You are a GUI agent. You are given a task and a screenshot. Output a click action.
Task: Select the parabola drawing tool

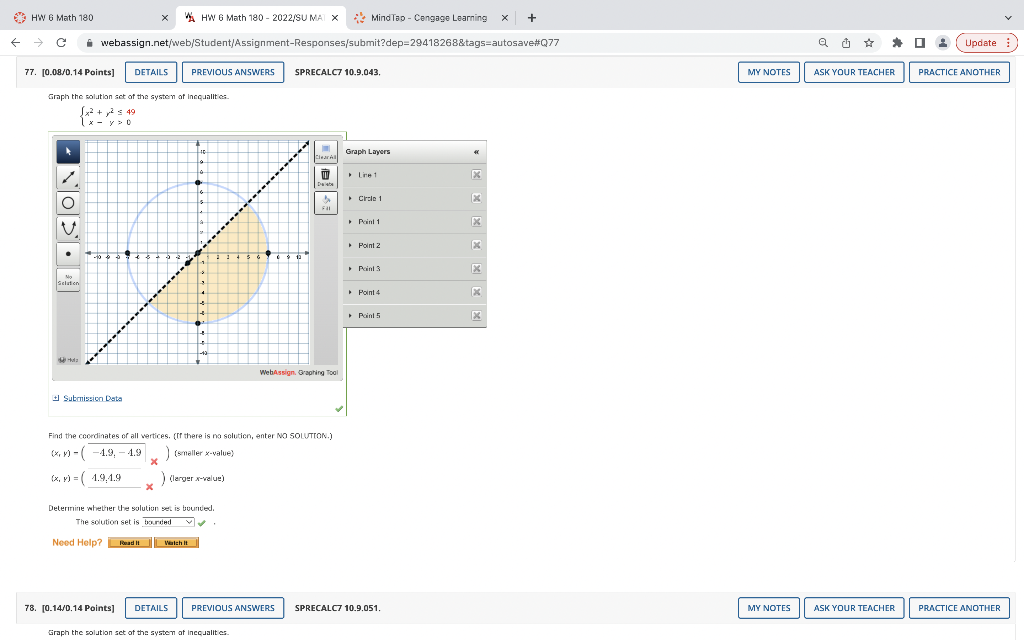pyautogui.click(x=68, y=226)
